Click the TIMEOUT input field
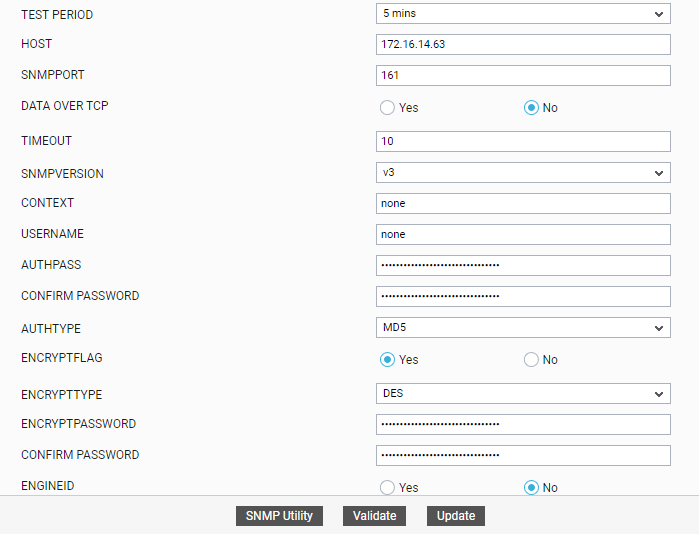 click(523, 142)
